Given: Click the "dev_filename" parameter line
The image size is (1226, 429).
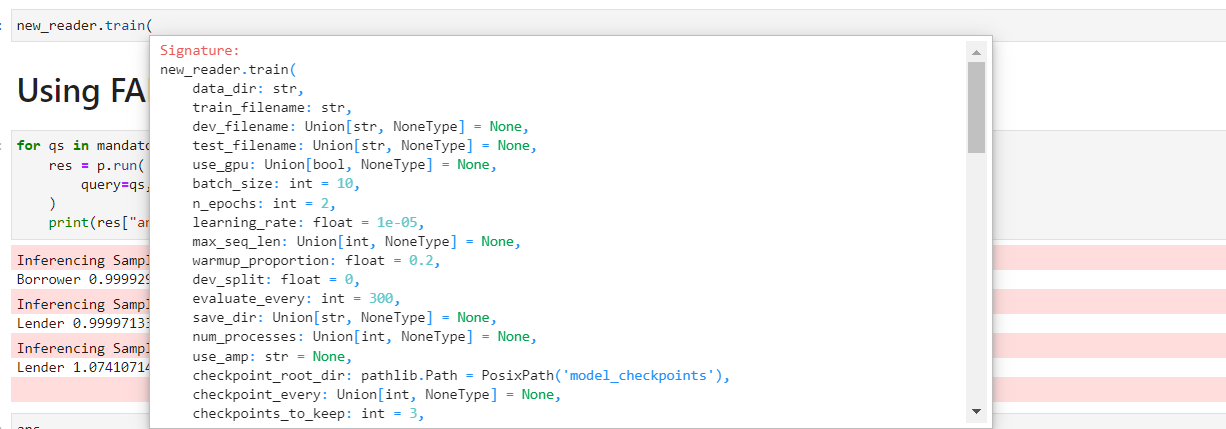Looking at the screenshot, I should click(360, 127).
